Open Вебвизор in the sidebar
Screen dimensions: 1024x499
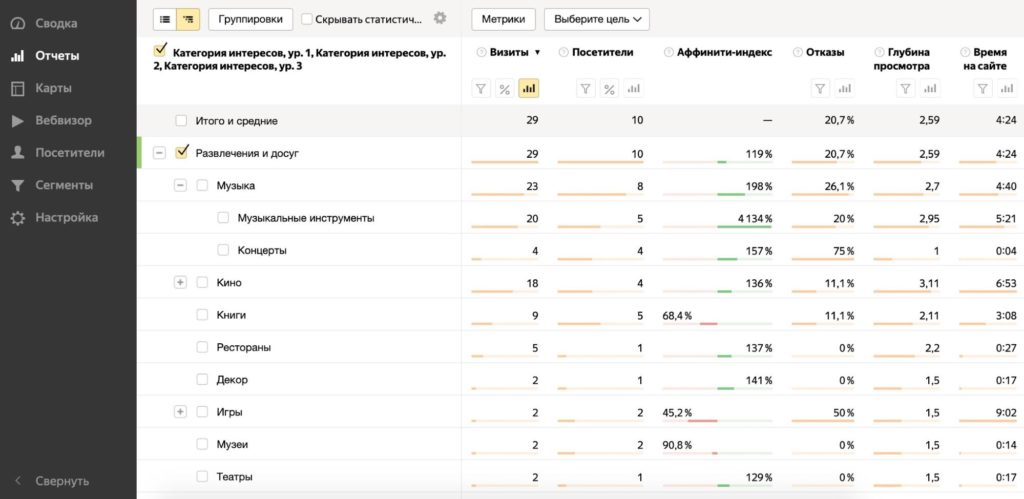coord(62,121)
